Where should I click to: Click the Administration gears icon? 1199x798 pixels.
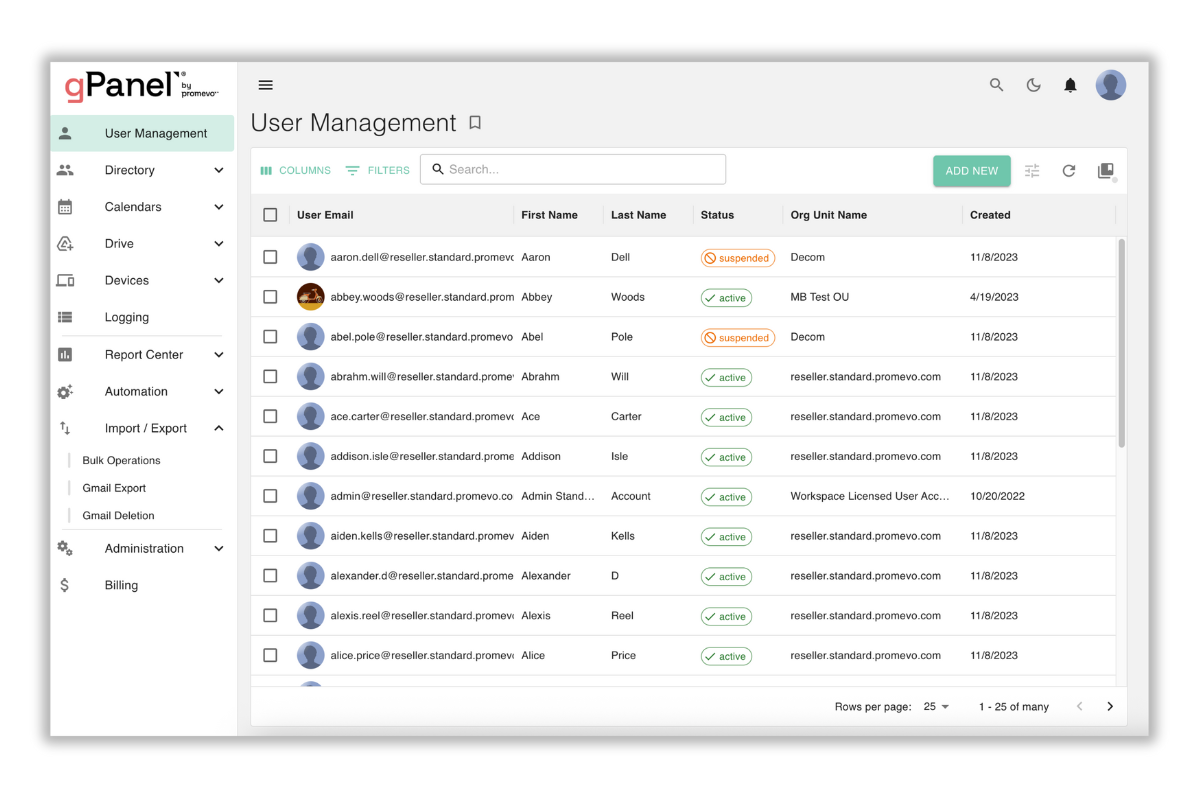(x=65, y=548)
